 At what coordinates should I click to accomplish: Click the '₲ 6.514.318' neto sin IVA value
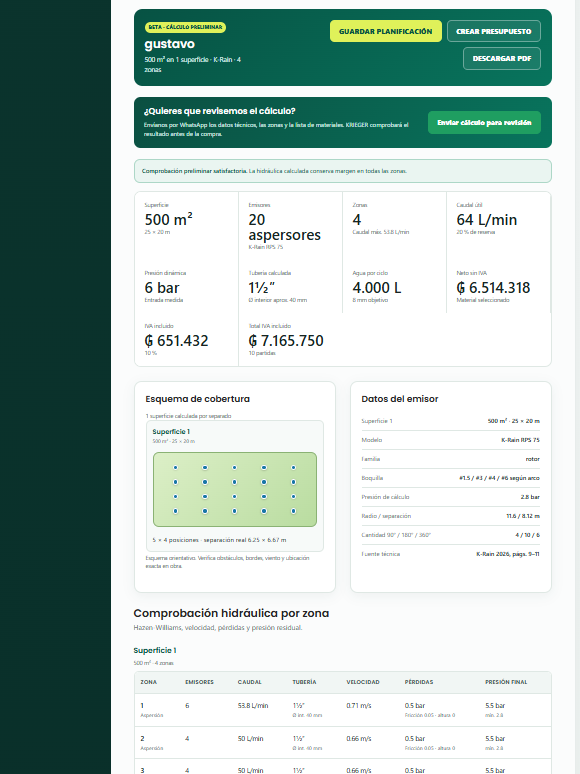493,288
